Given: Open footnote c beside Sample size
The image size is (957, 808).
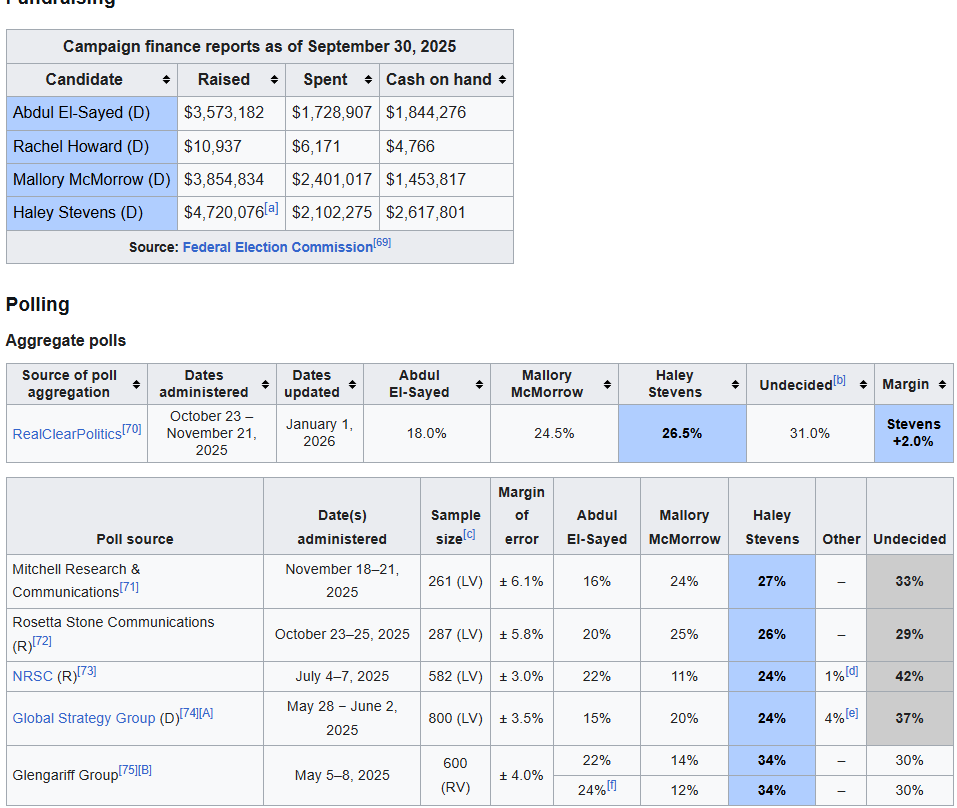Looking at the screenshot, I should coord(469,534).
